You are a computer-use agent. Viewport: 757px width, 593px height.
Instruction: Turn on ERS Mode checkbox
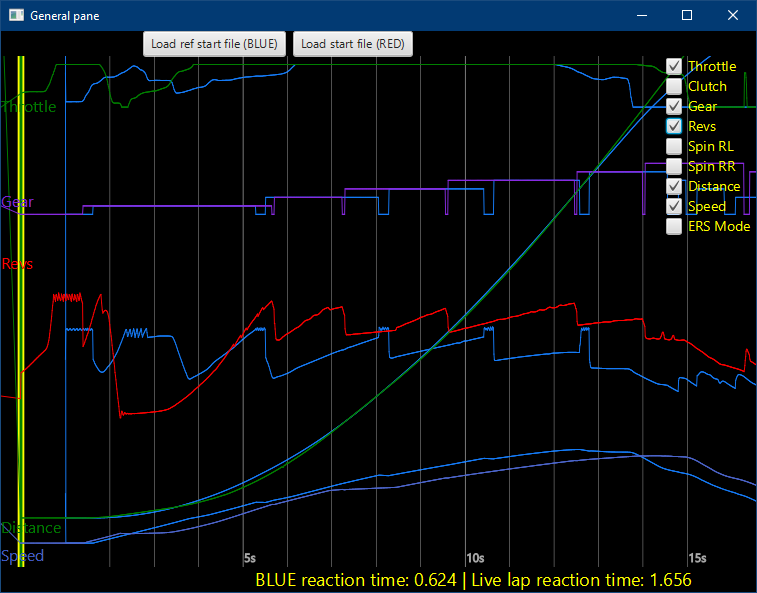pos(675,226)
